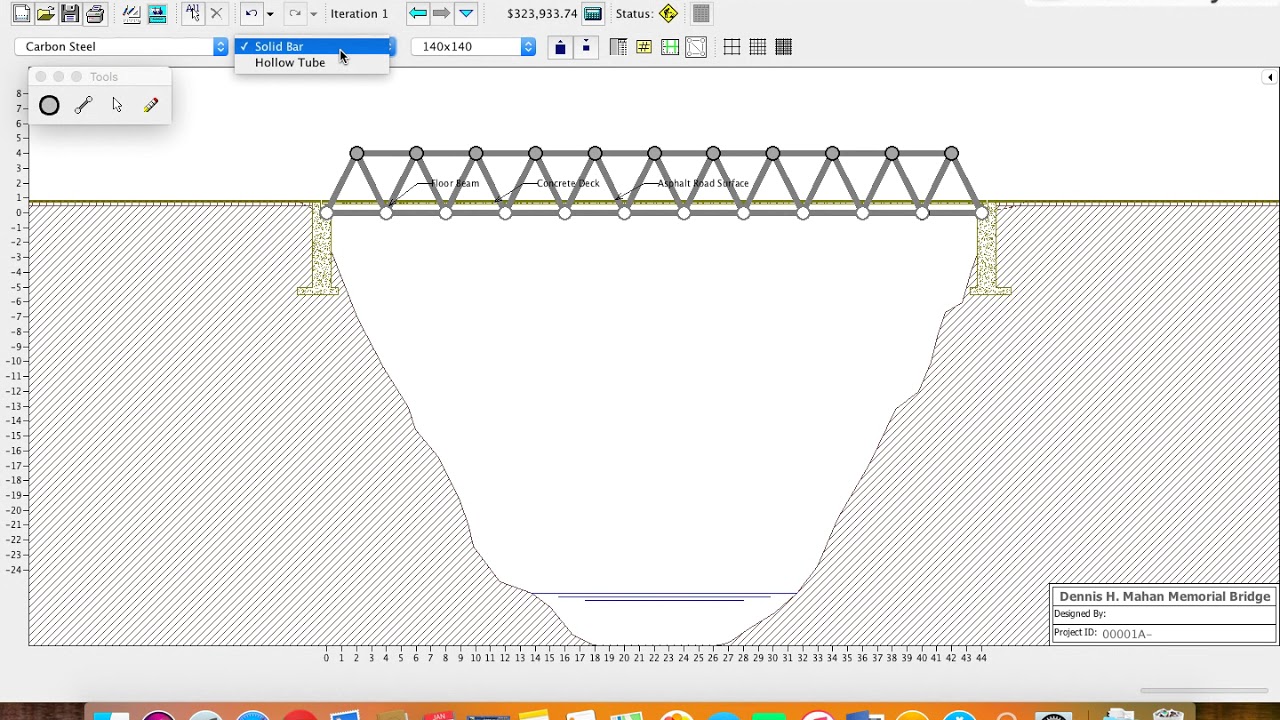Click the Floor Beam label
The width and height of the screenshot is (1280, 720).
(x=455, y=184)
